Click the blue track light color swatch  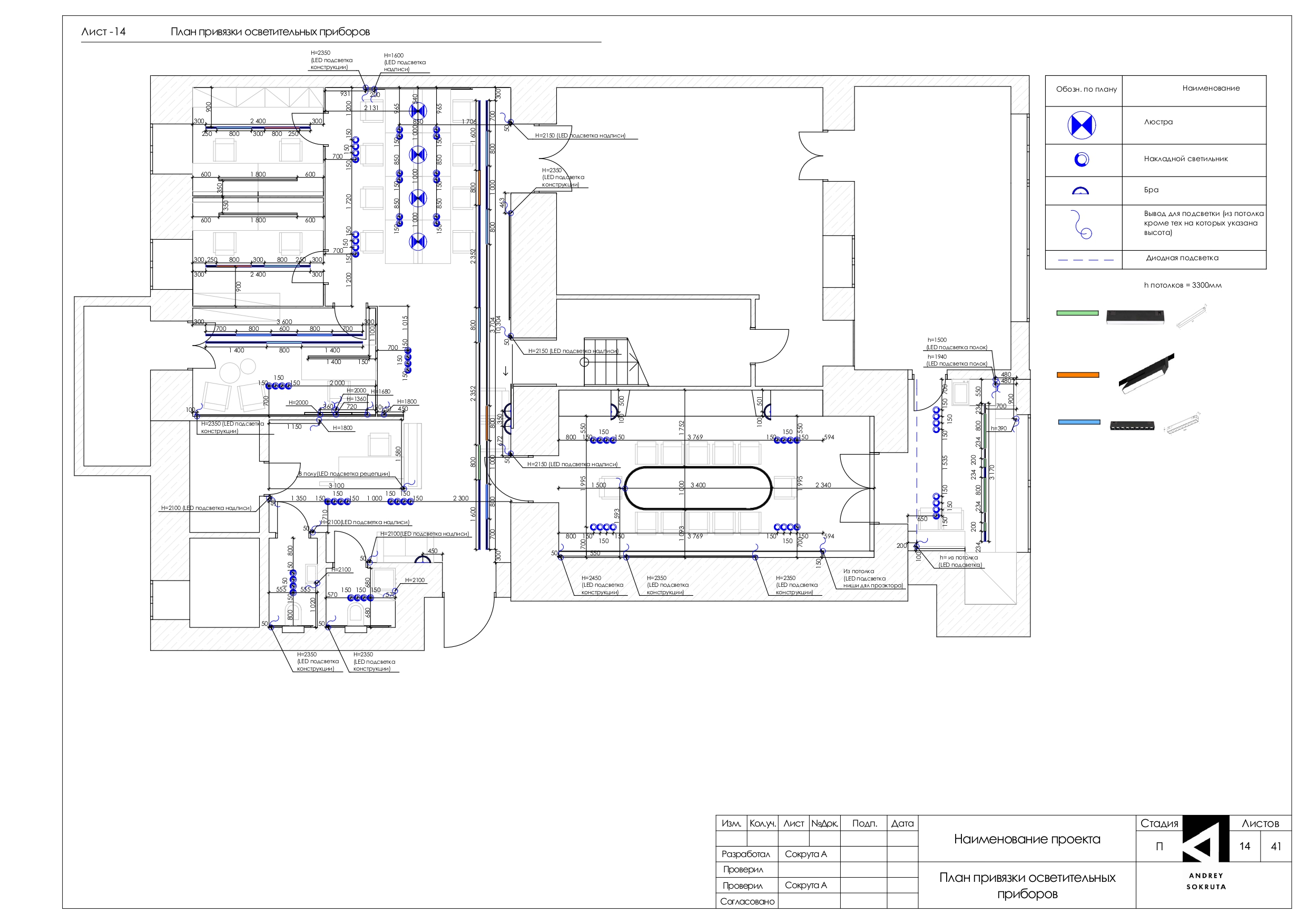coord(1079,422)
